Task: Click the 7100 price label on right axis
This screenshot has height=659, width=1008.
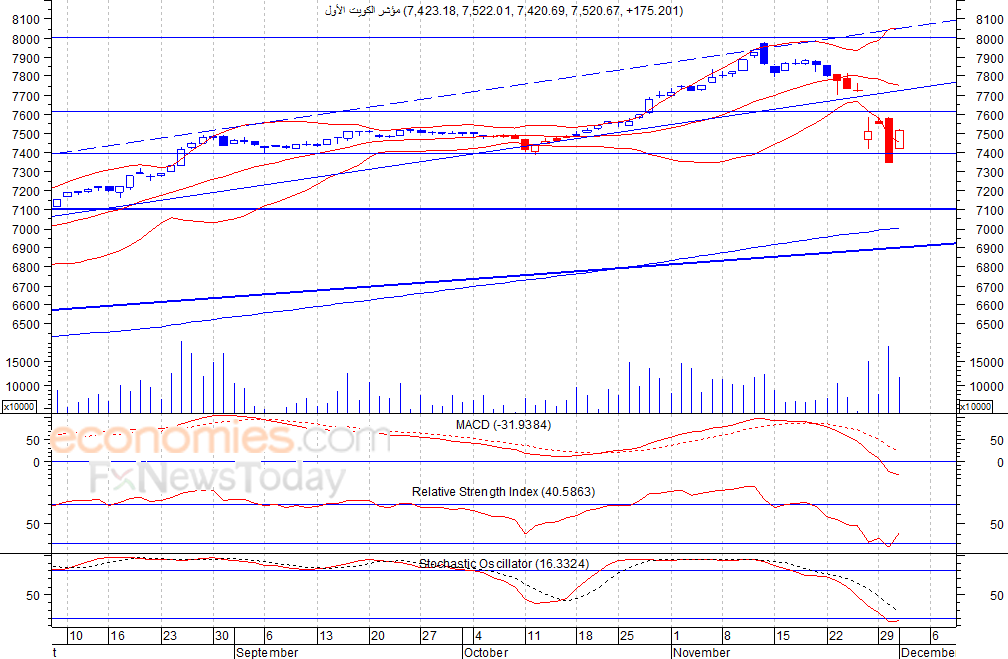Action: [989, 210]
